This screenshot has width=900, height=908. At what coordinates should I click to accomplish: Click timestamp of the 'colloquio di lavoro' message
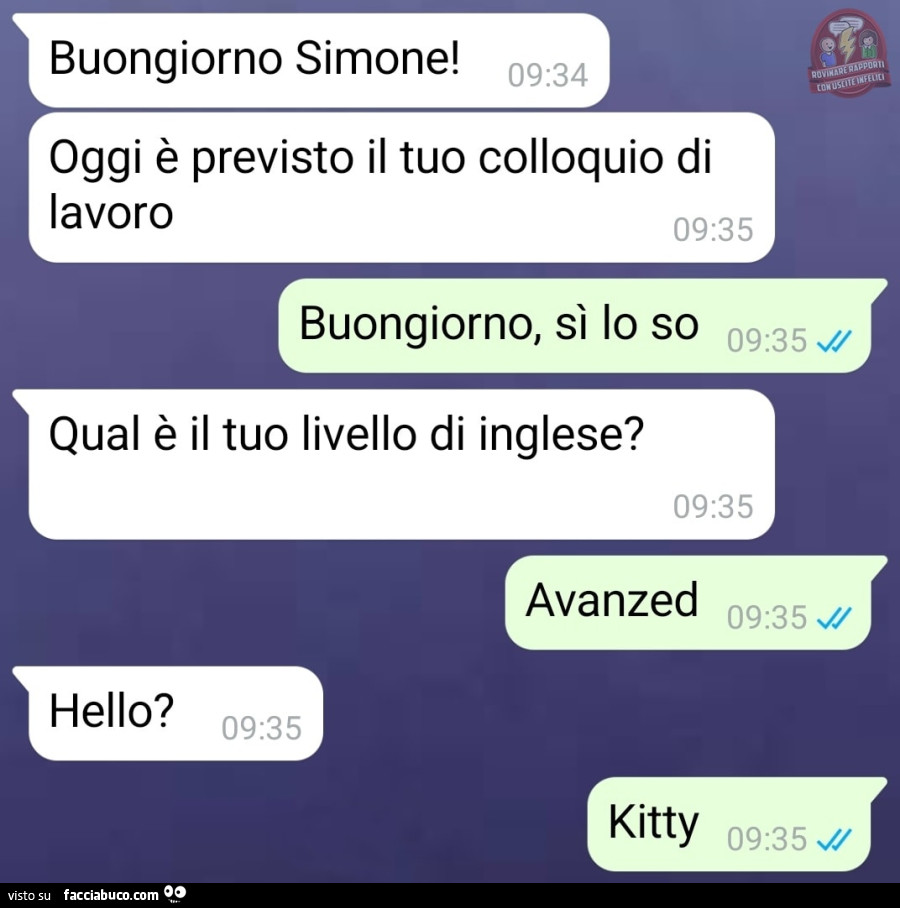(713, 230)
